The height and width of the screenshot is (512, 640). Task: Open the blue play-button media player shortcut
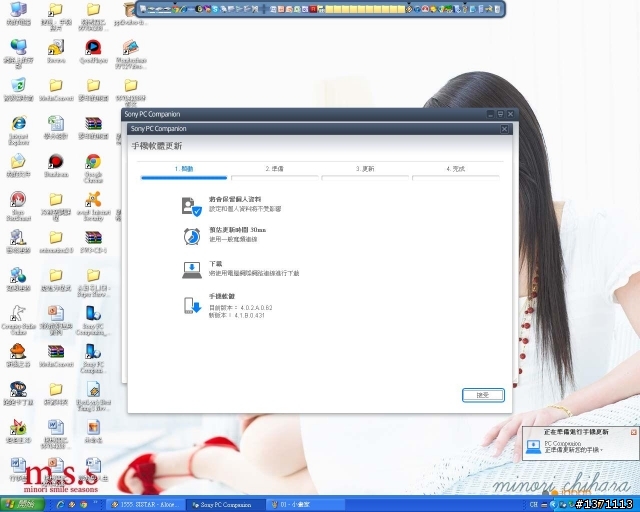[x=93, y=51]
